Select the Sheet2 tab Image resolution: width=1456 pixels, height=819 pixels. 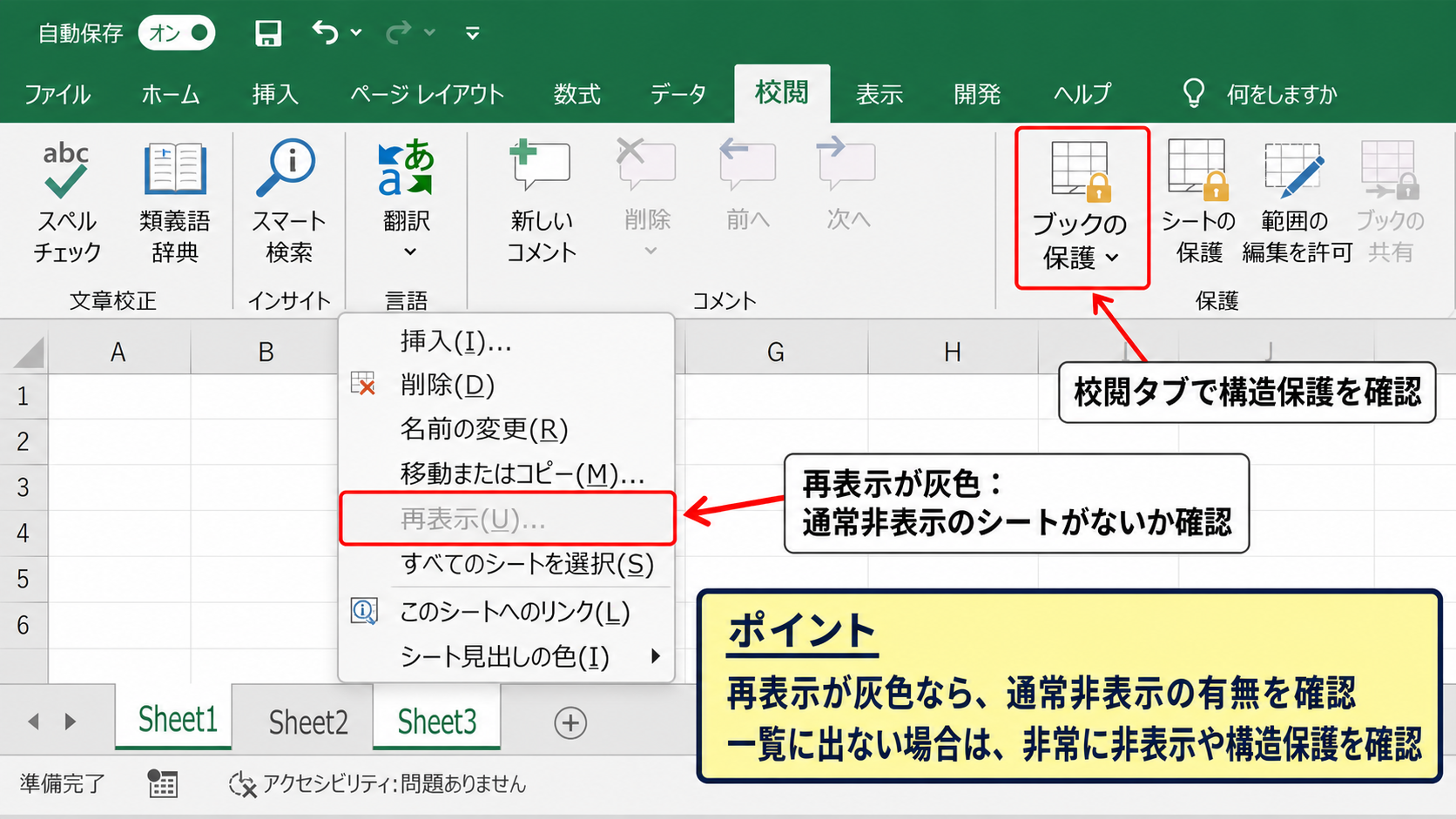pyautogui.click(x=307, y=722)
